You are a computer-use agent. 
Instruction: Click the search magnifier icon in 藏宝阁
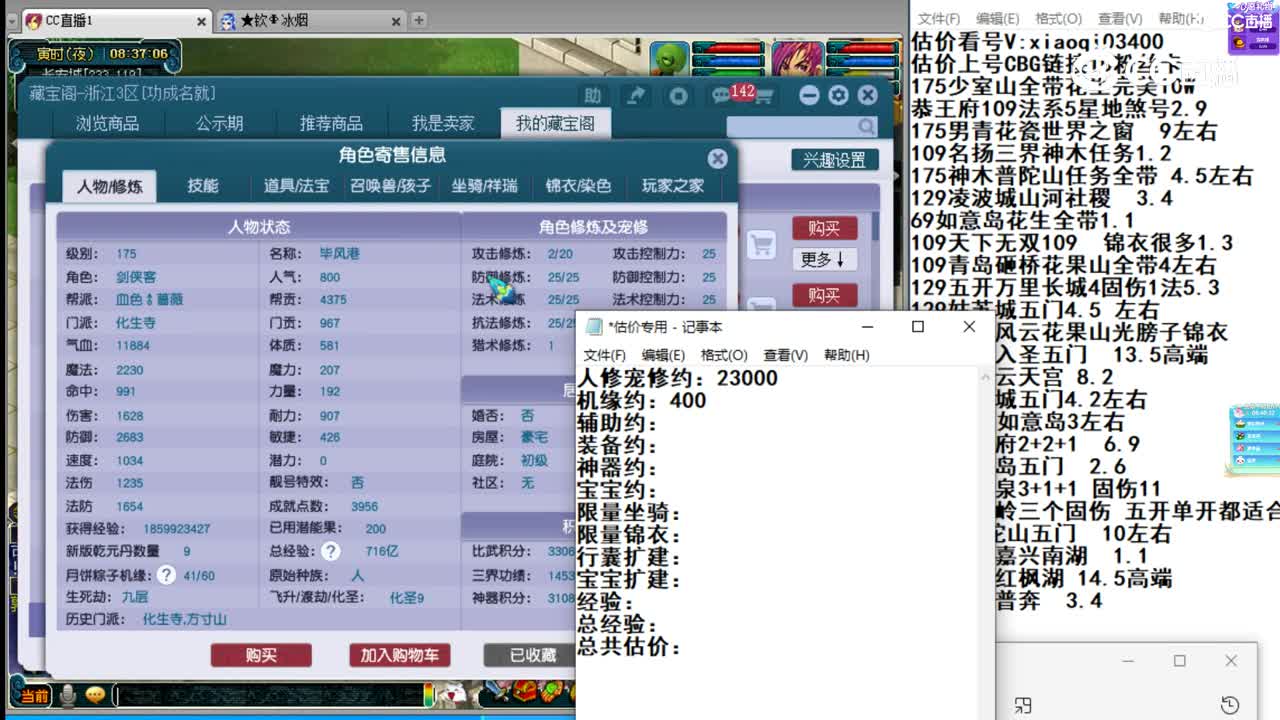point(866,127)
